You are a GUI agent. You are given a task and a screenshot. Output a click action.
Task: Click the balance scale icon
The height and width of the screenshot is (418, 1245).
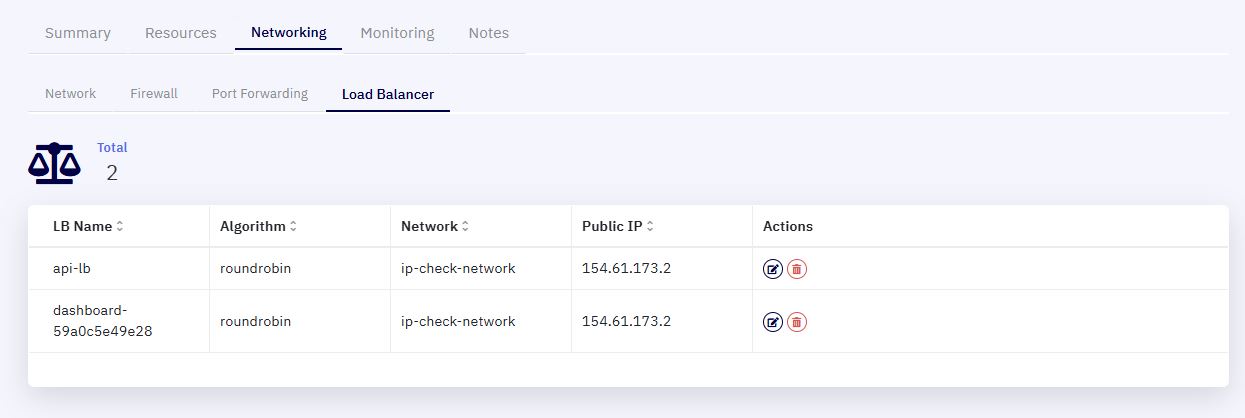point(54,163)
